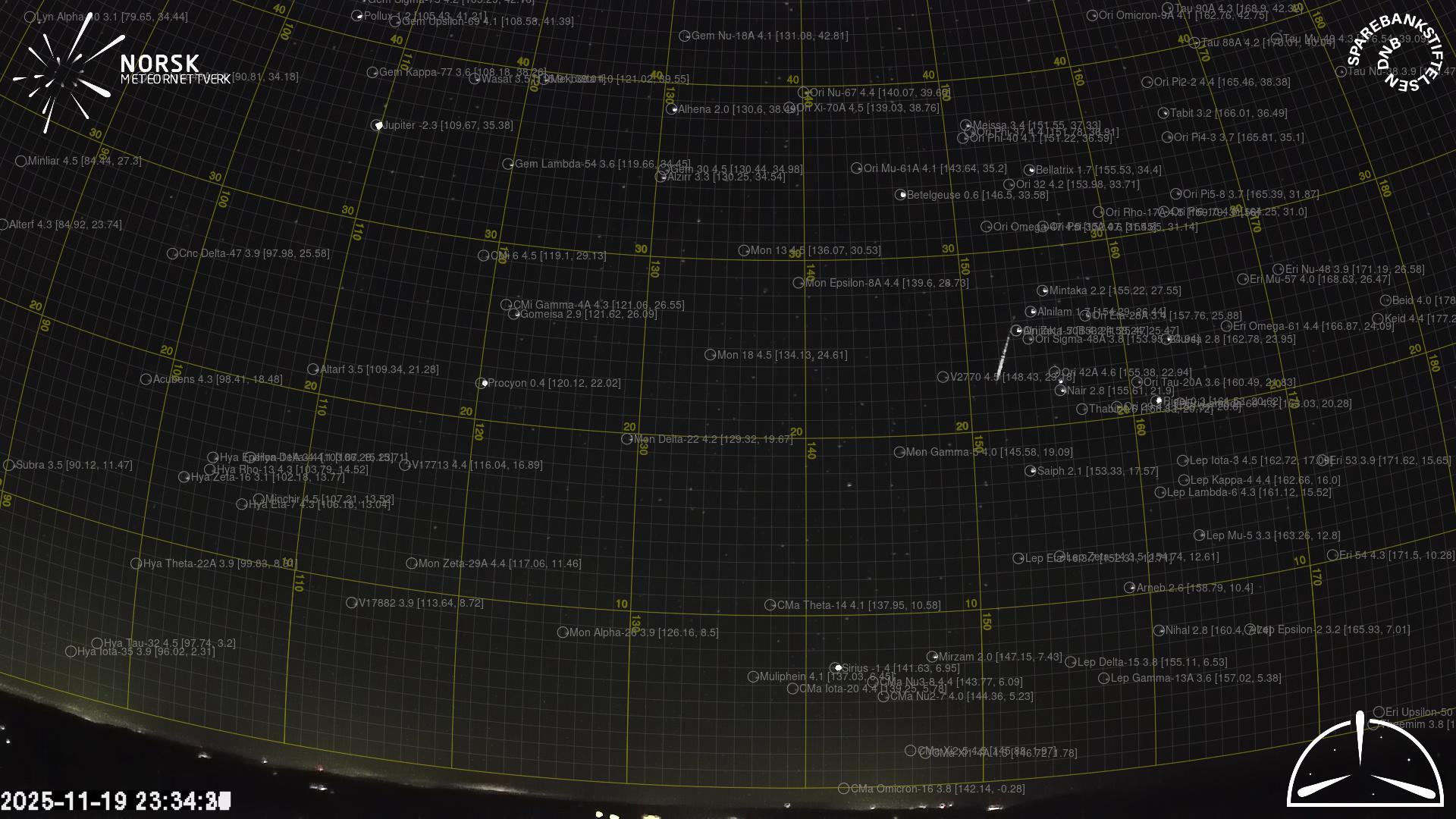Viewport: 1456px width, 819px height.
Task: Select the Procyon star marker circle
Action: click(x=482, y=383)
